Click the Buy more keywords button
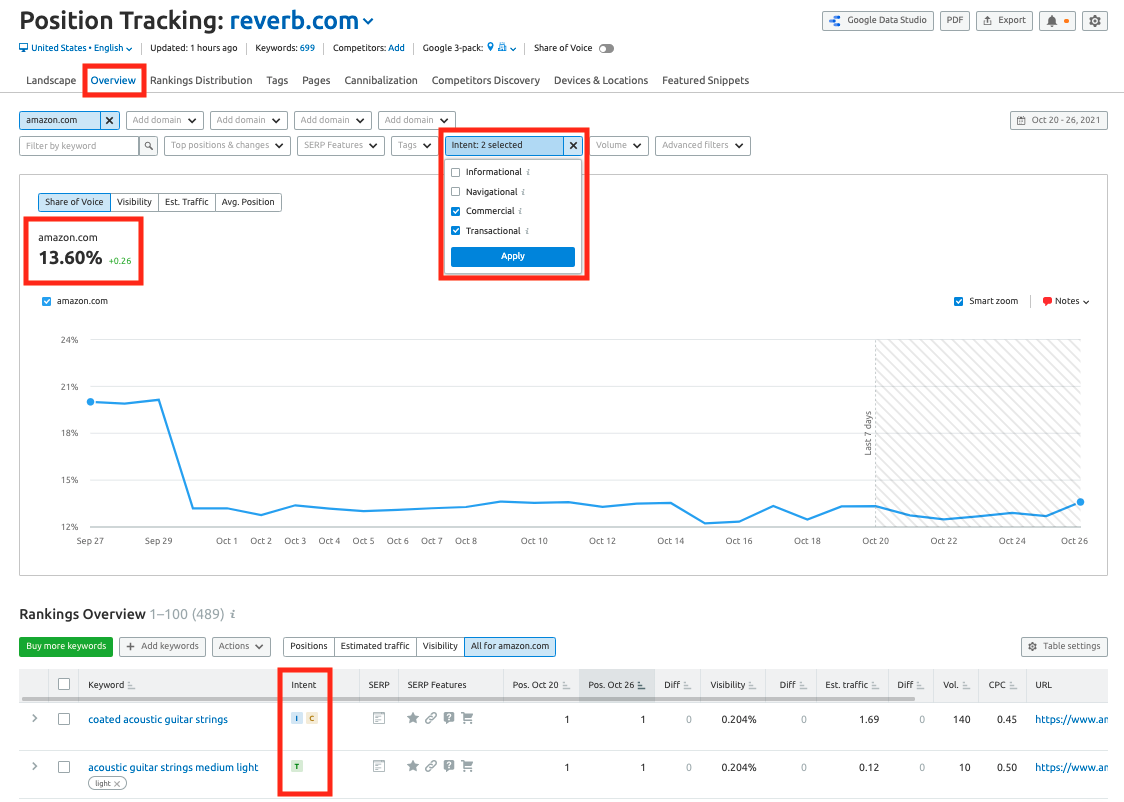The width and height of the screenshot is (1124, 802). (x=66, y=646)
